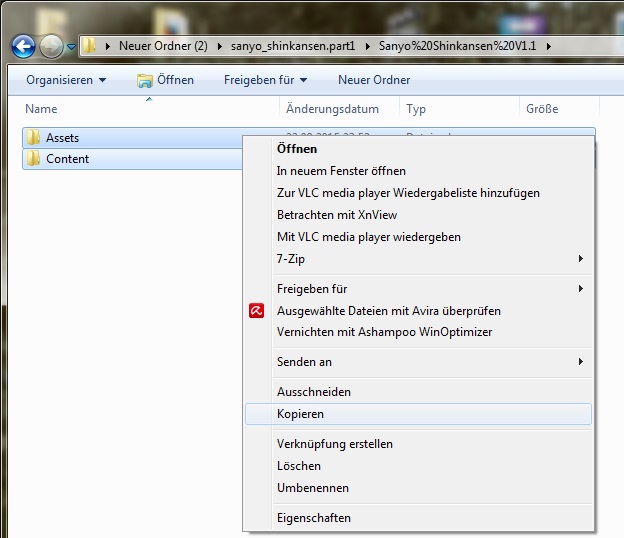Add to VLC media player Wiedergabeliste
This screenshot has height=538, width=624.
pyautogui.click(x=418, y=193)
